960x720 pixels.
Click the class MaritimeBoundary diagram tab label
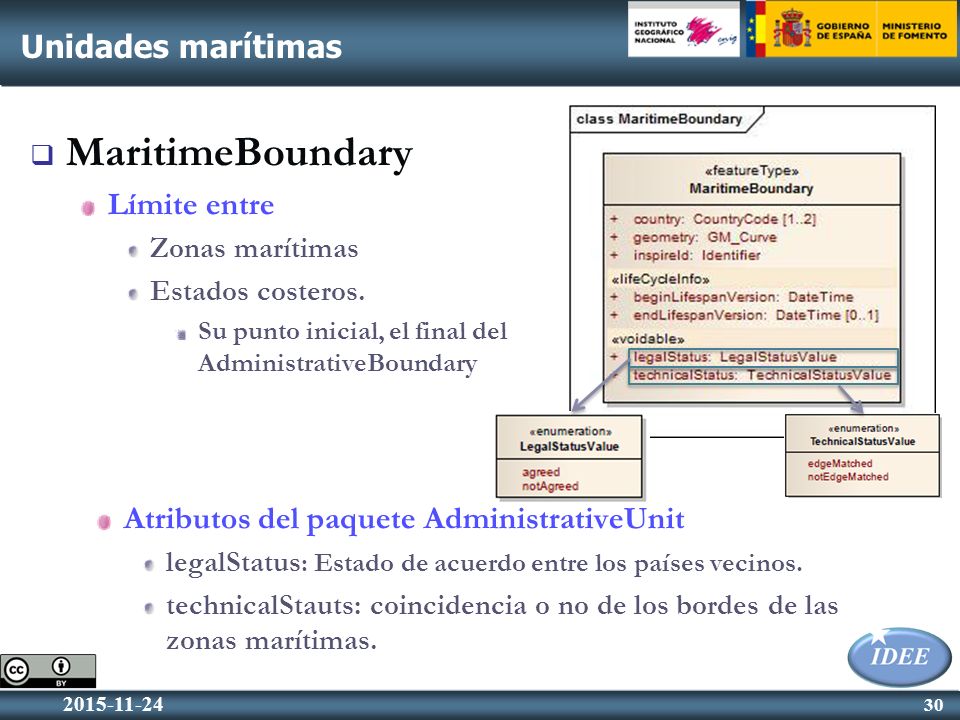pos(659,119)
